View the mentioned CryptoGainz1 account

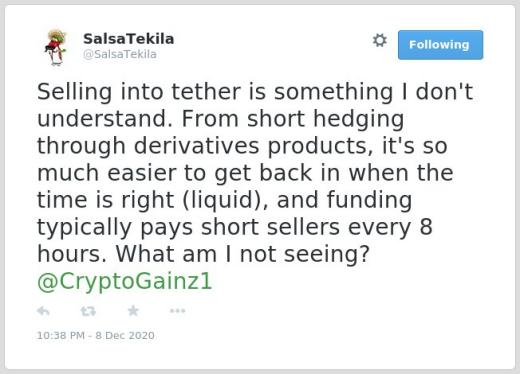point(125,281)
